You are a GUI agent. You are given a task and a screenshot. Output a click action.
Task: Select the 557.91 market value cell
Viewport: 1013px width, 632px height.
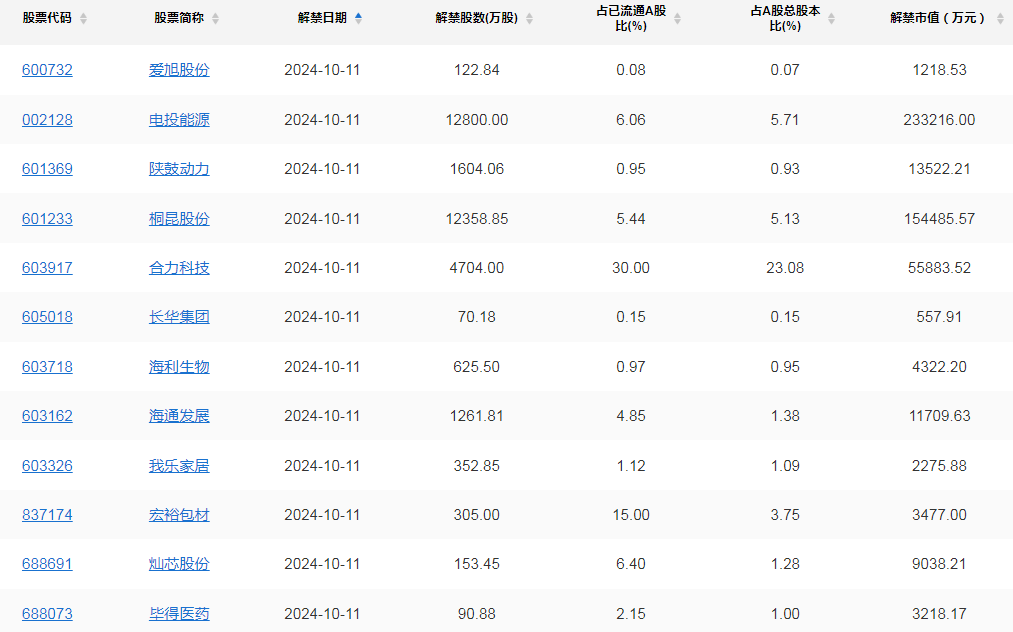point(939,317)
